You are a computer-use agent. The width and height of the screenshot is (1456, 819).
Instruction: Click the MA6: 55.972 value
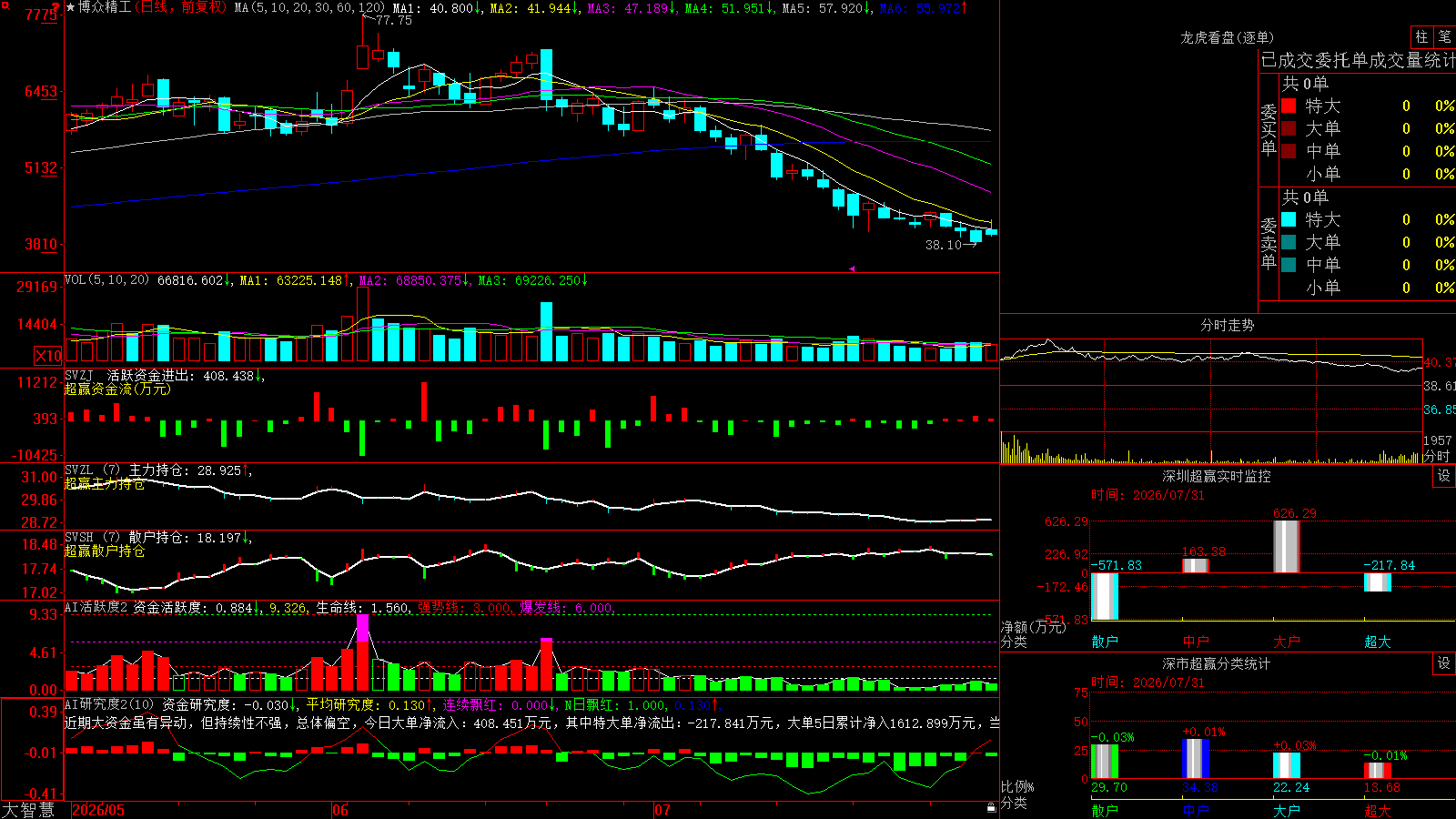[924, 7]
